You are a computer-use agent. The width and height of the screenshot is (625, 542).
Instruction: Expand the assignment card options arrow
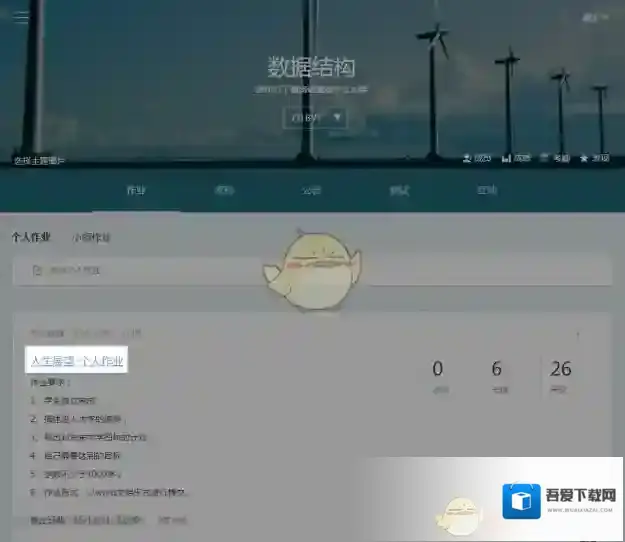pyautogui.click(x=577, y=334)
